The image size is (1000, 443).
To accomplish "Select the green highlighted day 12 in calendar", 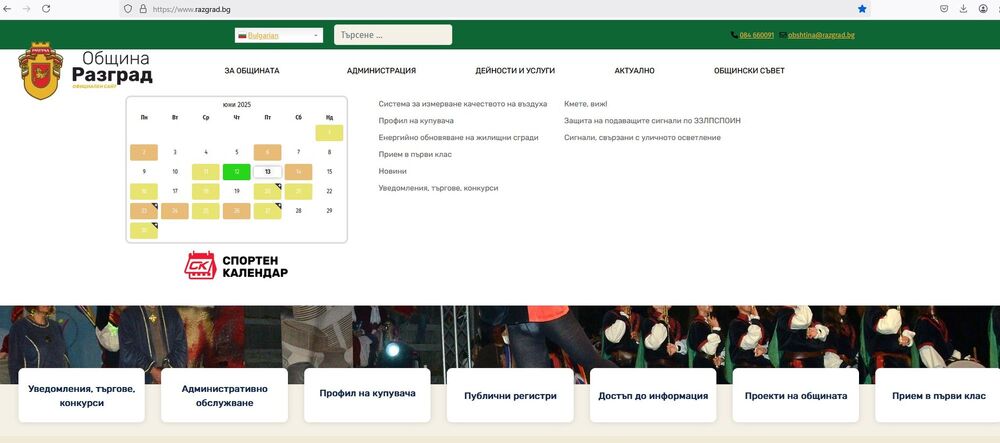I will click(237, 171).
